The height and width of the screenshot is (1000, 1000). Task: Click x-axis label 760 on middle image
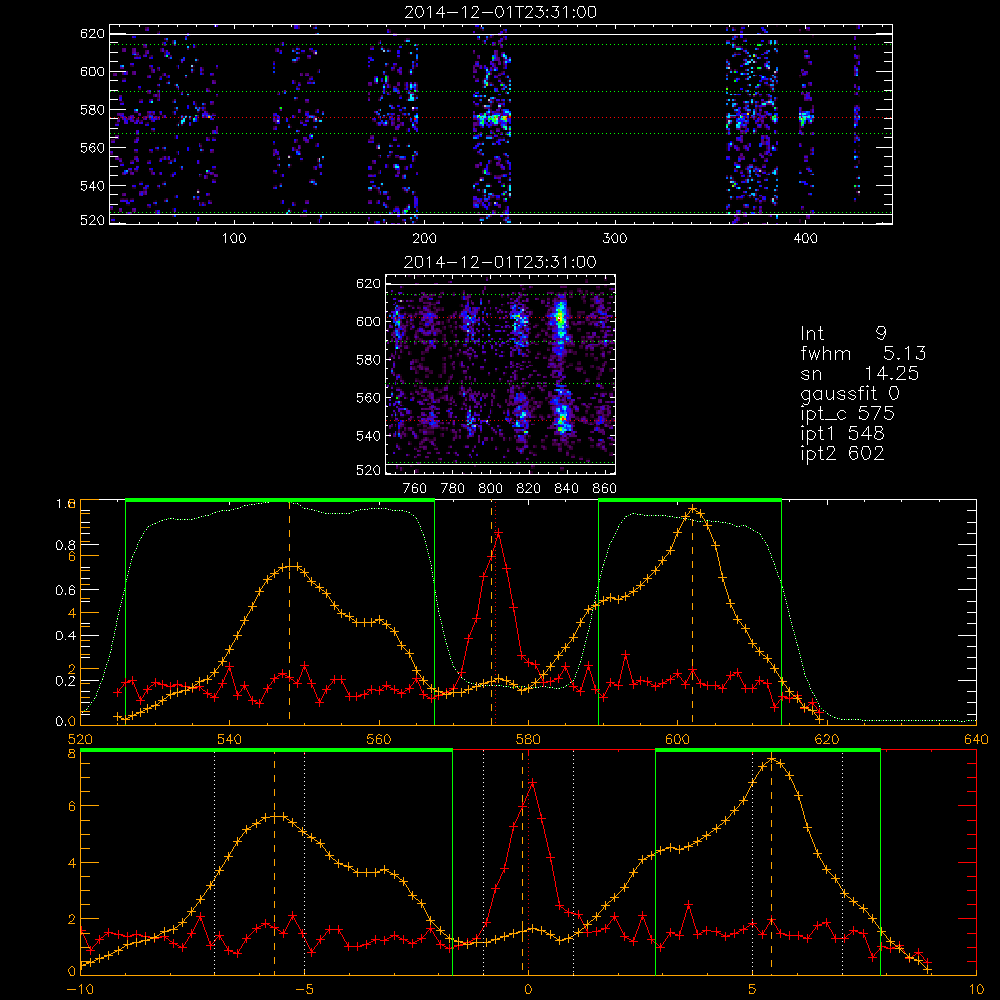[x=415, y=489]
